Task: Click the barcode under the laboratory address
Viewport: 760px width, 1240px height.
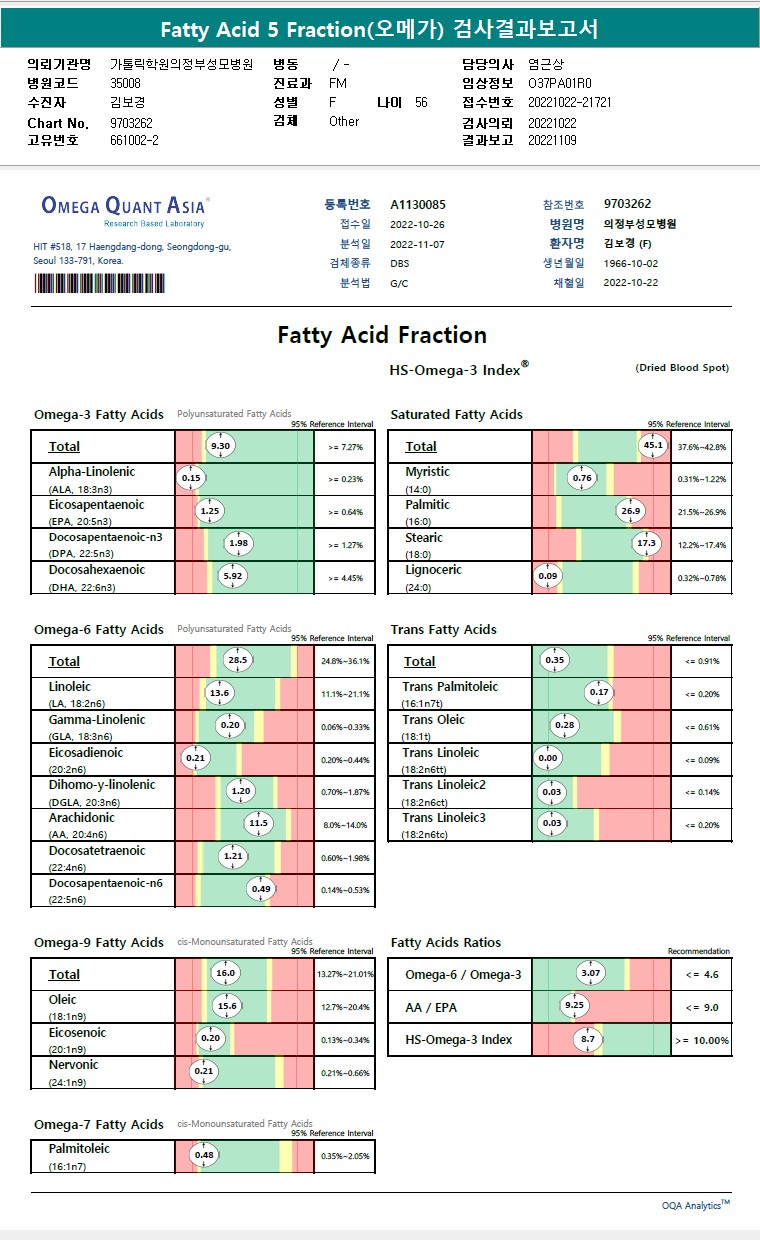Action: click(x=98, y=283)
